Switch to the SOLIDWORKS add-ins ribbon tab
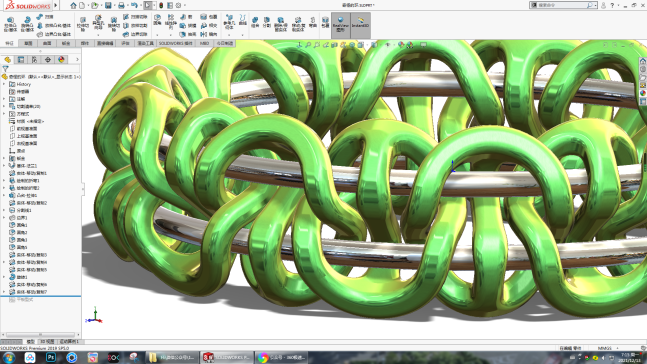647x364 pixels. click(176, 43)
